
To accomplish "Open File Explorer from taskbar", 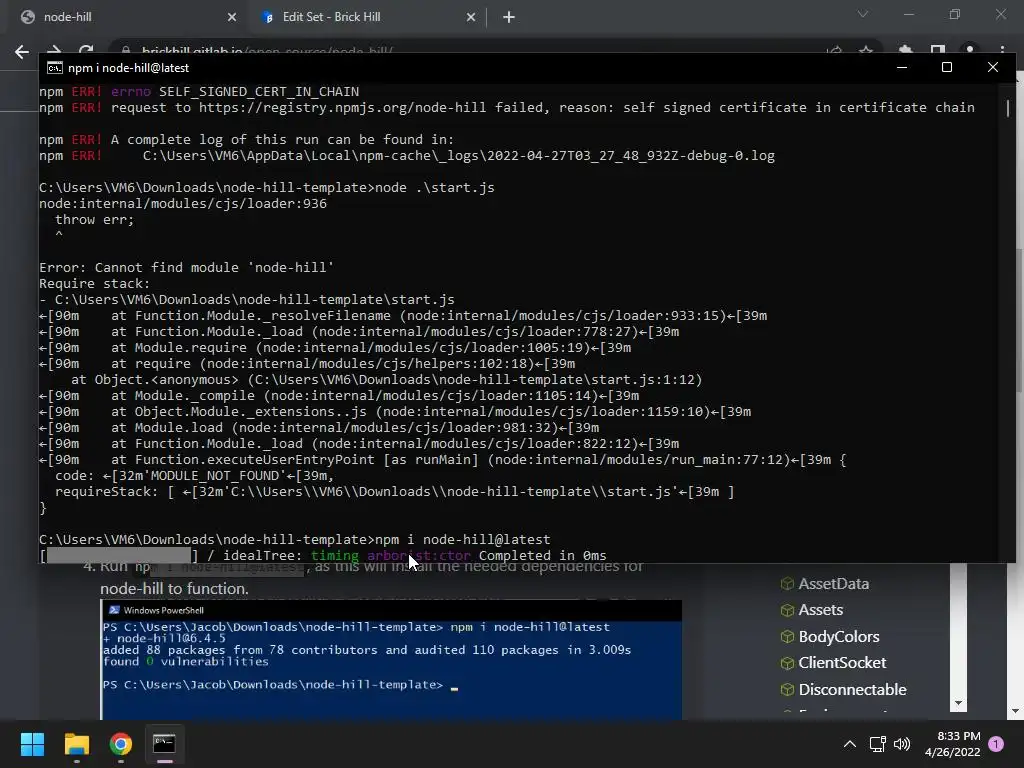I will [76, 744].
